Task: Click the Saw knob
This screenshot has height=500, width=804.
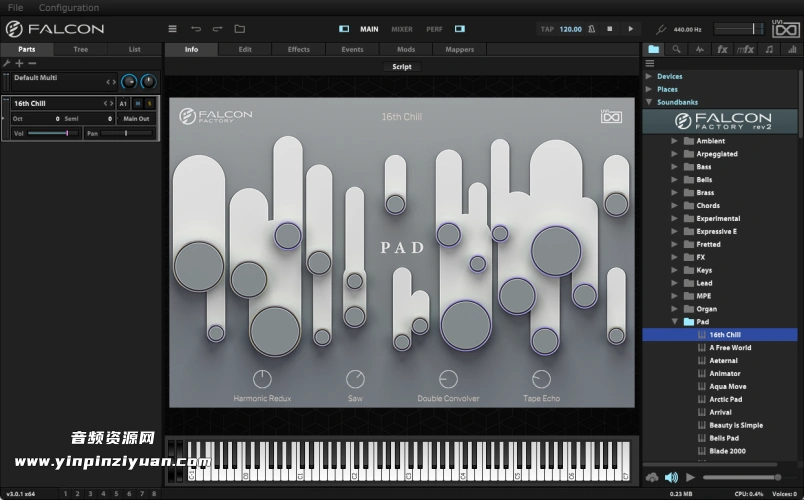Action: pos(355,379)
